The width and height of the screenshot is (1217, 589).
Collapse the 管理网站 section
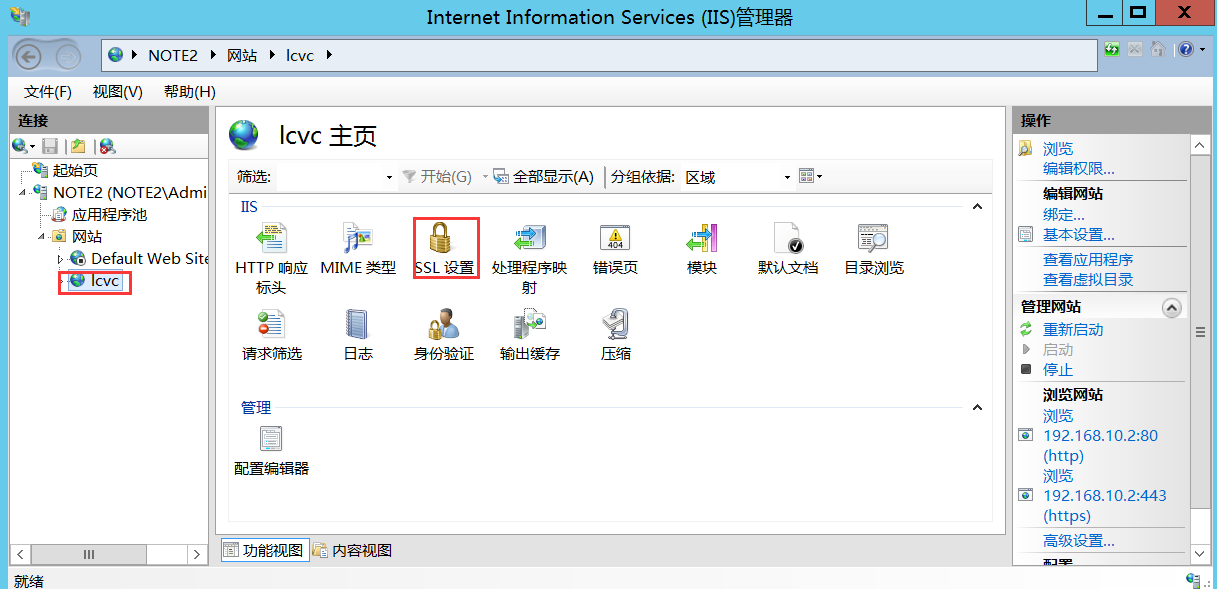pyautogui.click(x=1172, y=306)
